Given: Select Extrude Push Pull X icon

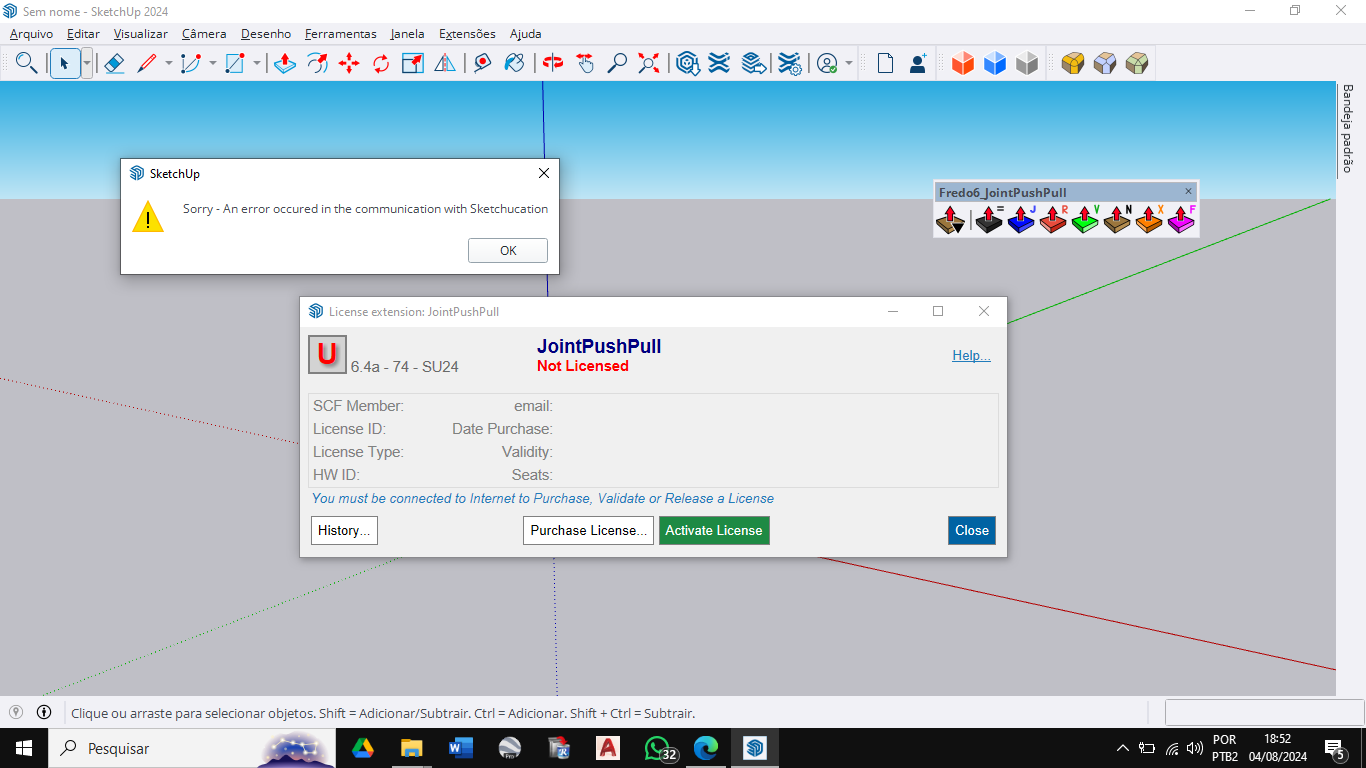Looking at the screenshot, I should (x=1149, y=219).
